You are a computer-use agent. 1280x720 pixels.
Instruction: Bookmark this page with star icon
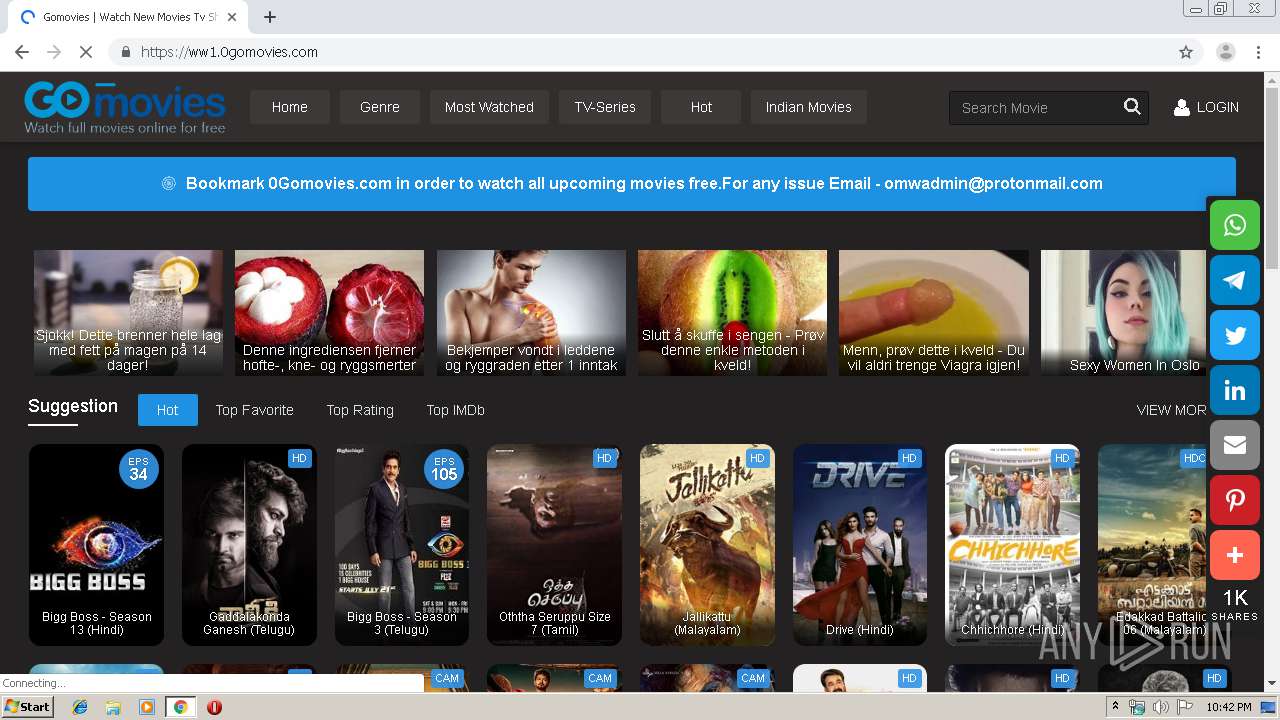(1186, 52)
